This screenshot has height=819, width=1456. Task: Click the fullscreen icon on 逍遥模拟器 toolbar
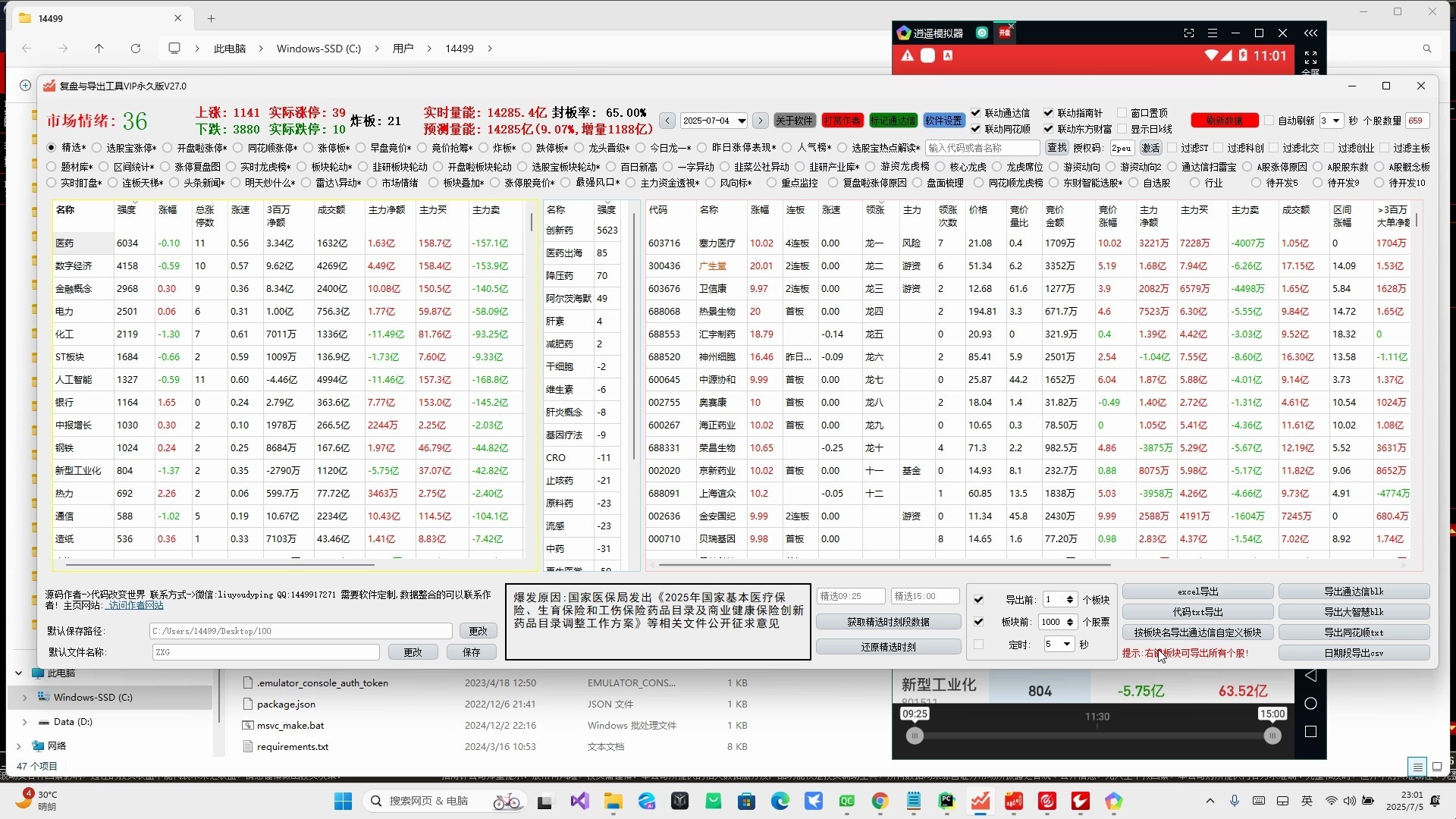tap(1189, 33)
